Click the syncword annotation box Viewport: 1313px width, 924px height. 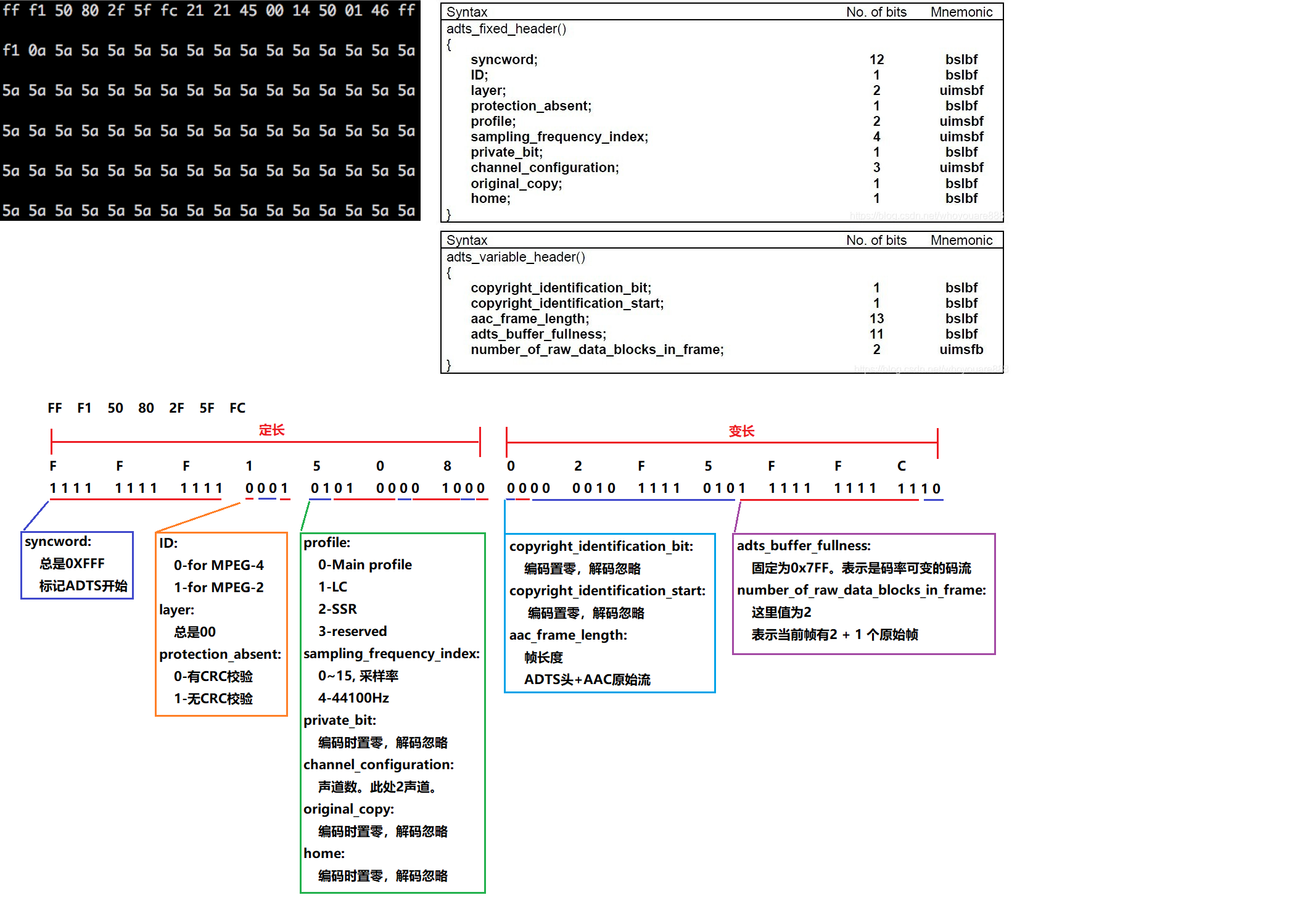click(x=77, y=564)
